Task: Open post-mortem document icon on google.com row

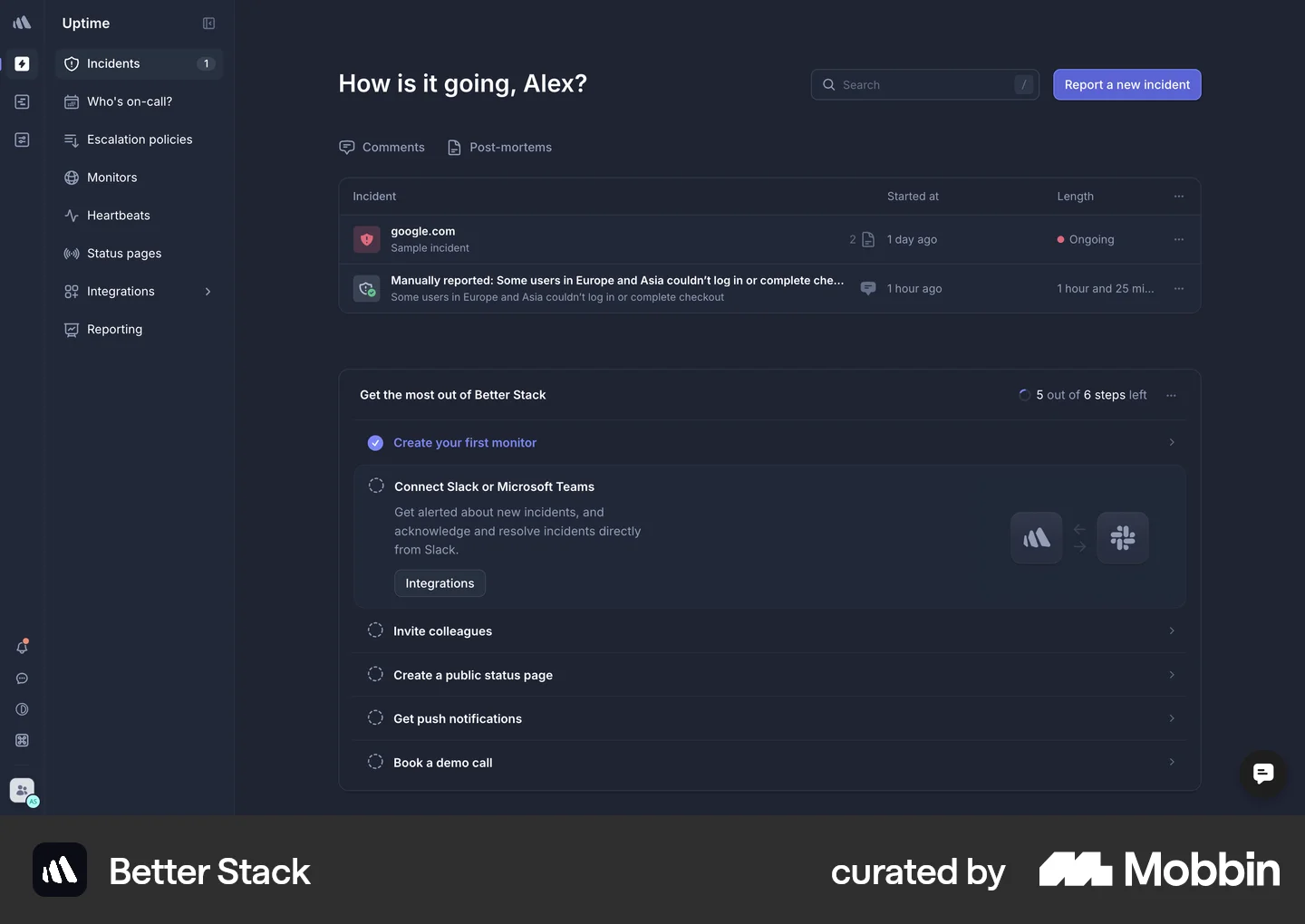Action: pos(867,239)
